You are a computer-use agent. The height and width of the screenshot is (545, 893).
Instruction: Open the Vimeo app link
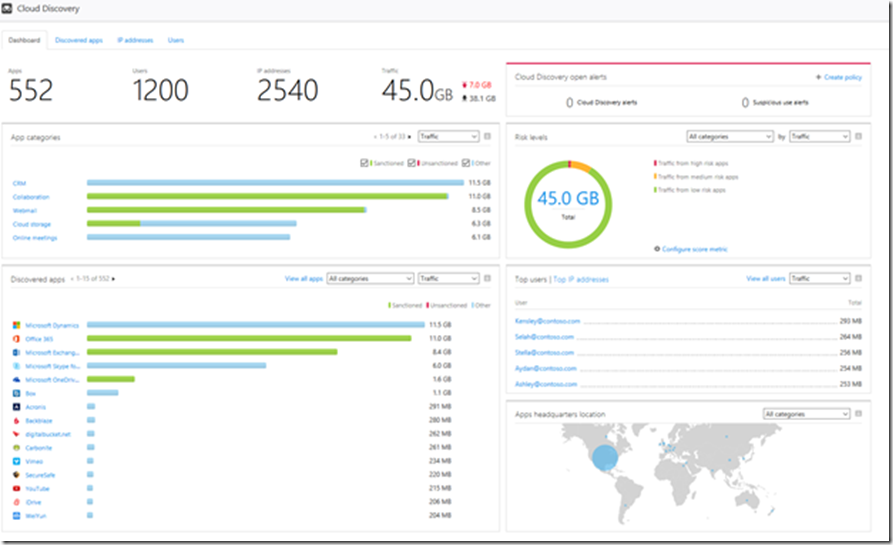pyautogui.click(x=34, y=461)
